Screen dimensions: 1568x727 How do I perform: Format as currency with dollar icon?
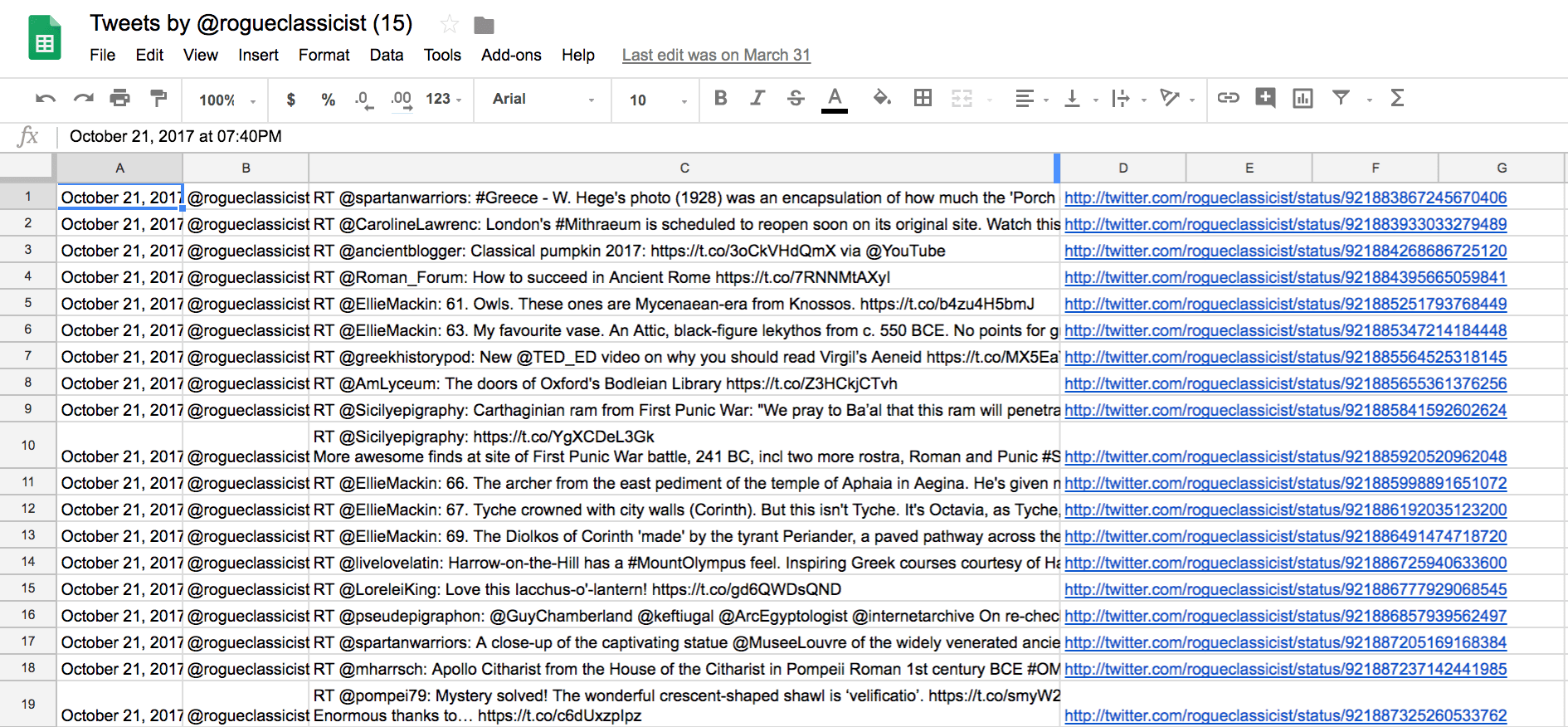point(290,100)
